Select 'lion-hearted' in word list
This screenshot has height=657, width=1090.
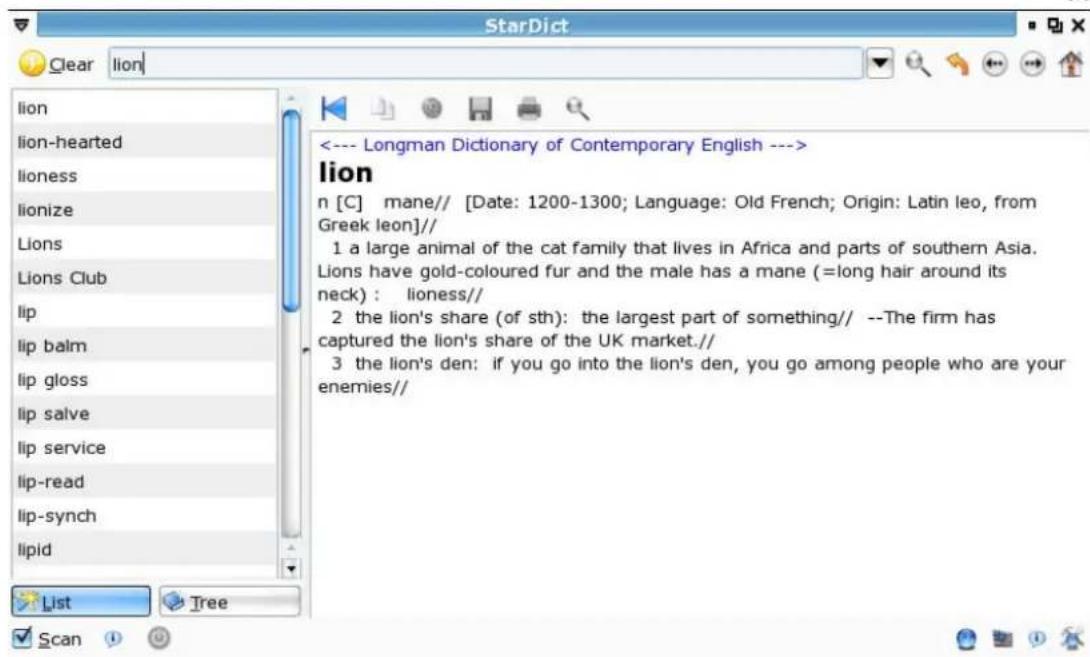[144, 143]
